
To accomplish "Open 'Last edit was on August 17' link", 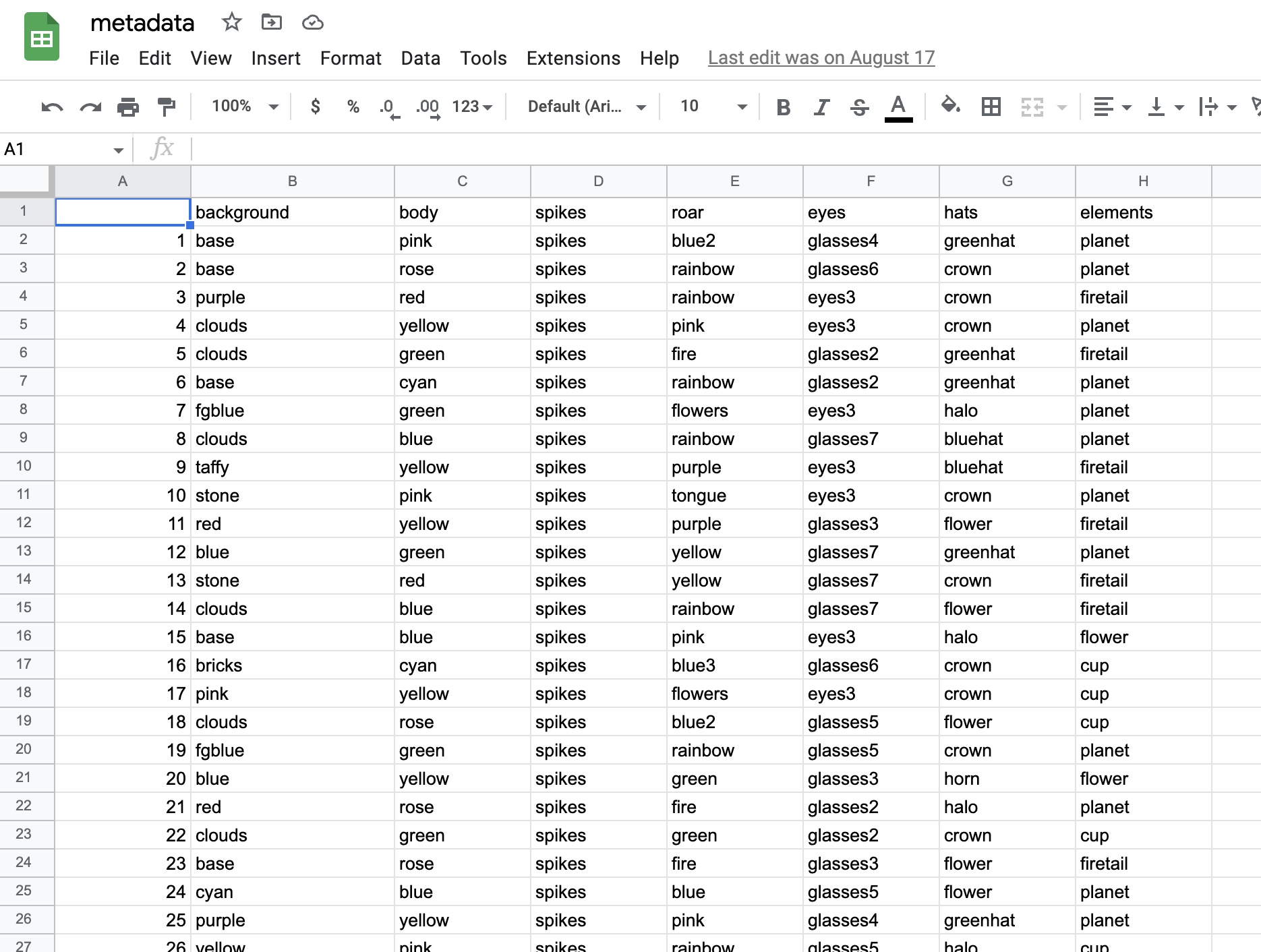I will coord(821,58).
